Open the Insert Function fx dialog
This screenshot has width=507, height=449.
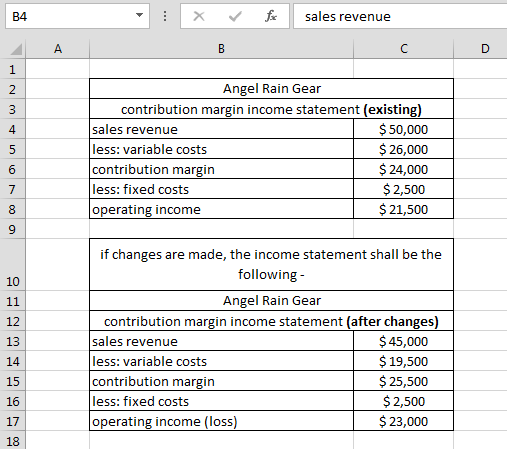[271, 16]
